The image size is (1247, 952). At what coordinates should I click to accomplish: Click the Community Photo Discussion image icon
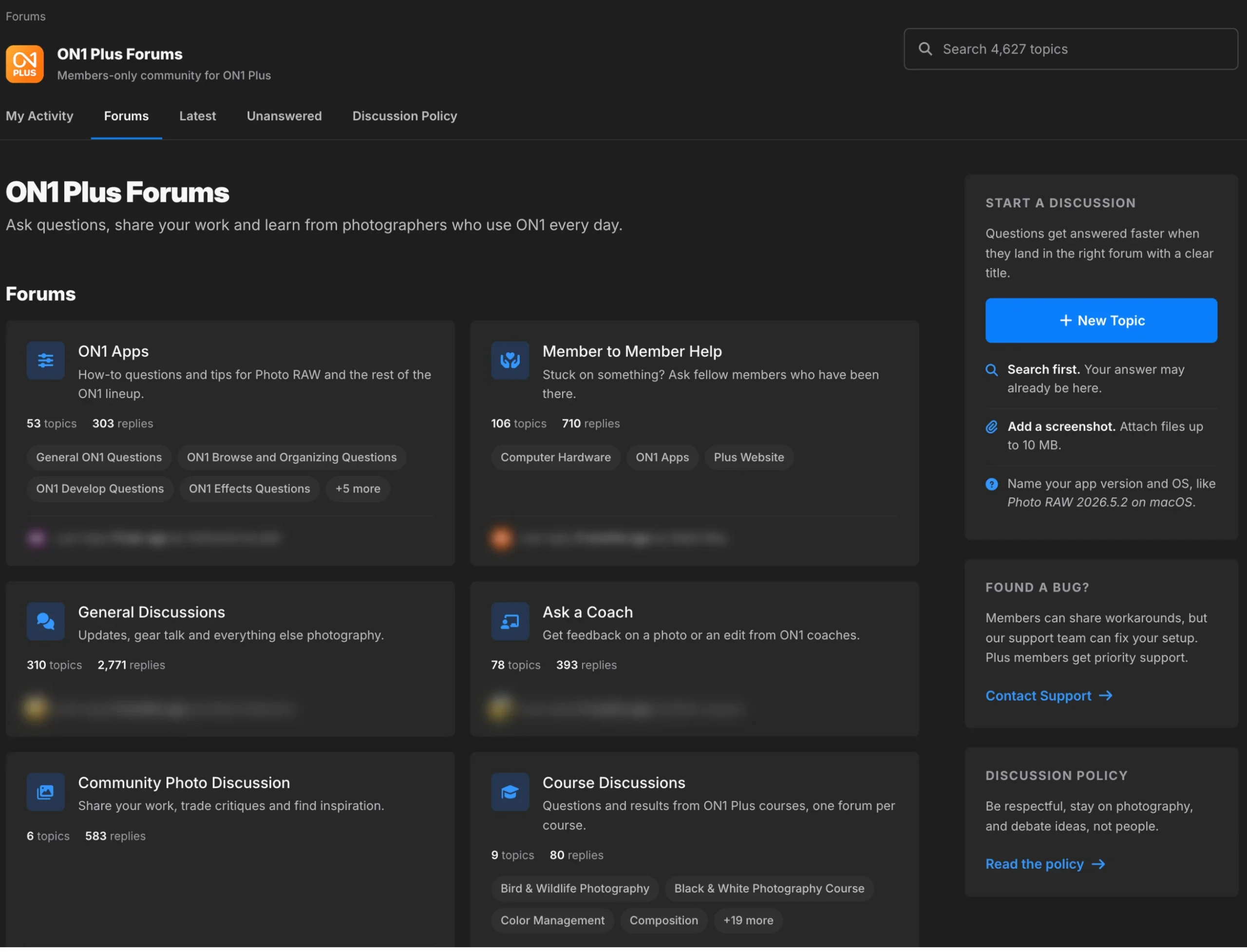click(x=45, y=792)
